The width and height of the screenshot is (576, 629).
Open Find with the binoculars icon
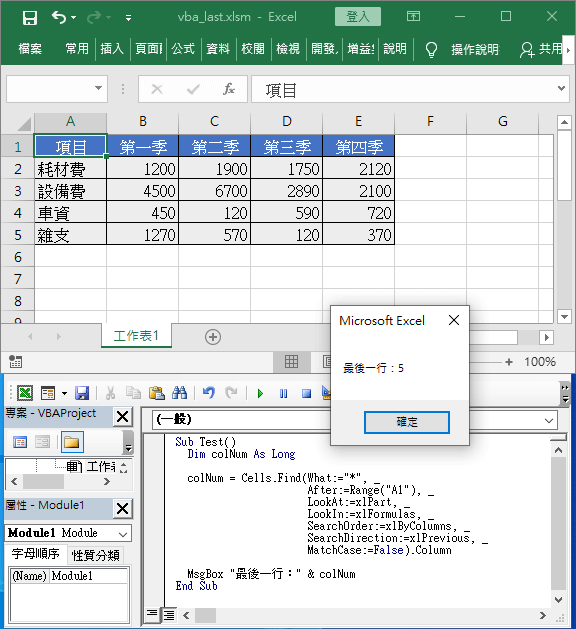pos(179,393)
